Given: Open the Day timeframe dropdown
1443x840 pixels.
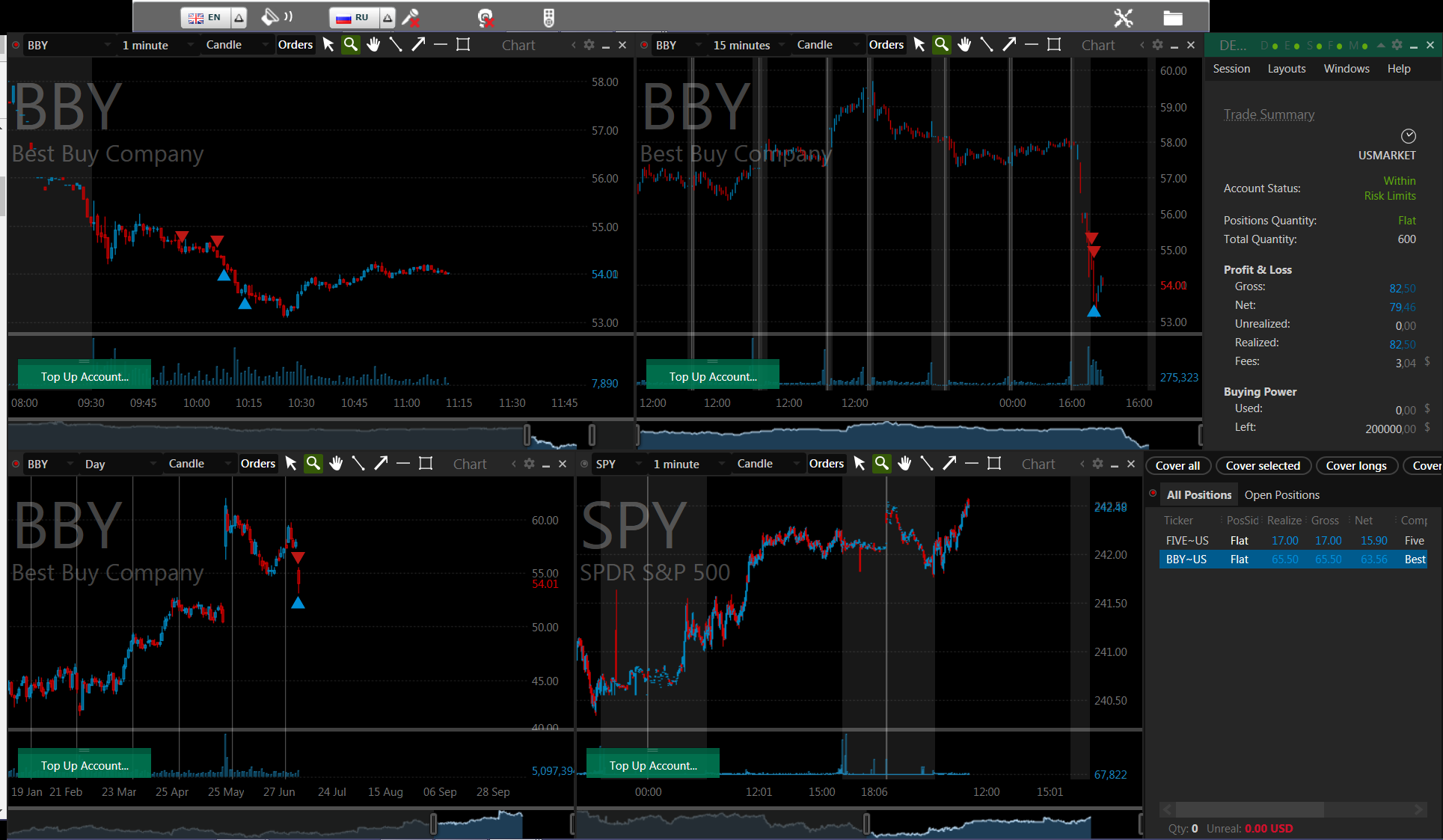Looking at the screenshot, I should click(120, 464).
